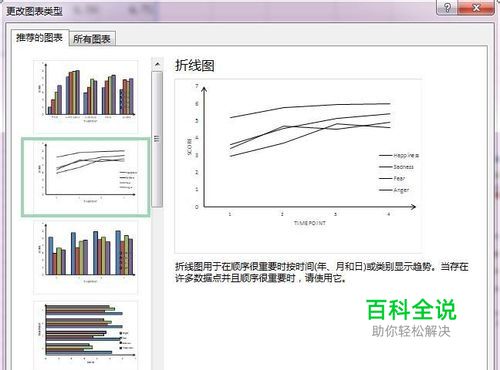Screen dimensions: 500x370
Task: Click the 折线图 heading text
Action: point(195,65)
